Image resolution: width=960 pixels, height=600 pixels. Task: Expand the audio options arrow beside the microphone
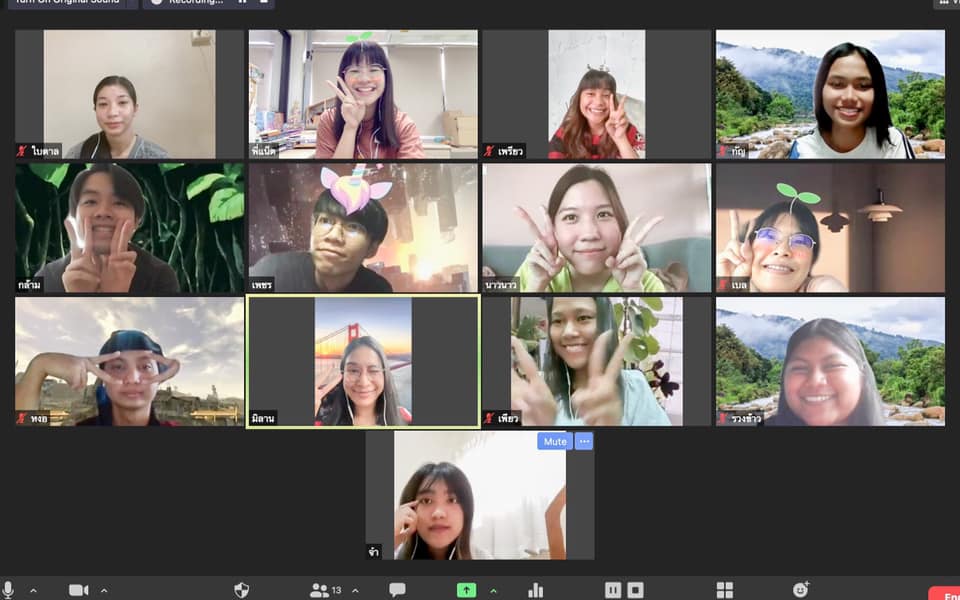coord(33,590)
